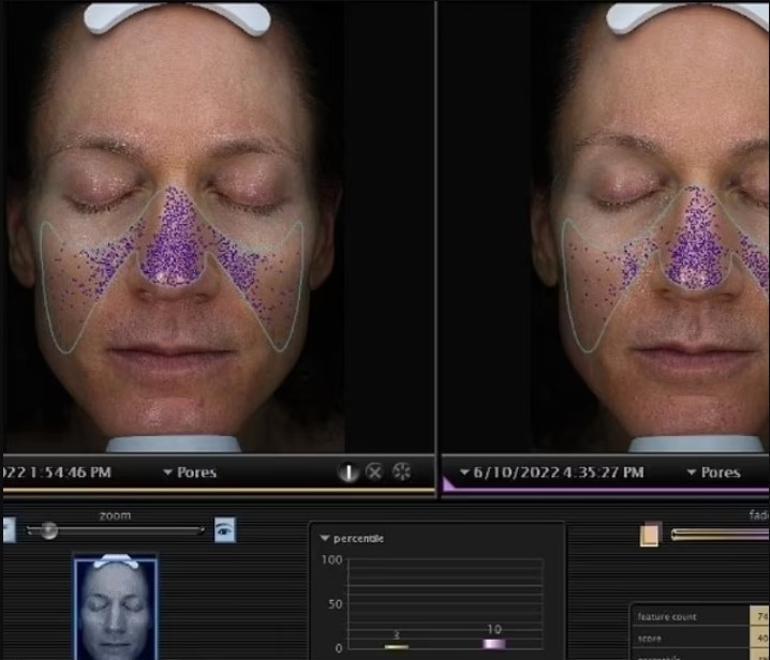The image size is (770, 660).
Task: Select the tan swatch beside the fade slider
Action: [650, 535]
